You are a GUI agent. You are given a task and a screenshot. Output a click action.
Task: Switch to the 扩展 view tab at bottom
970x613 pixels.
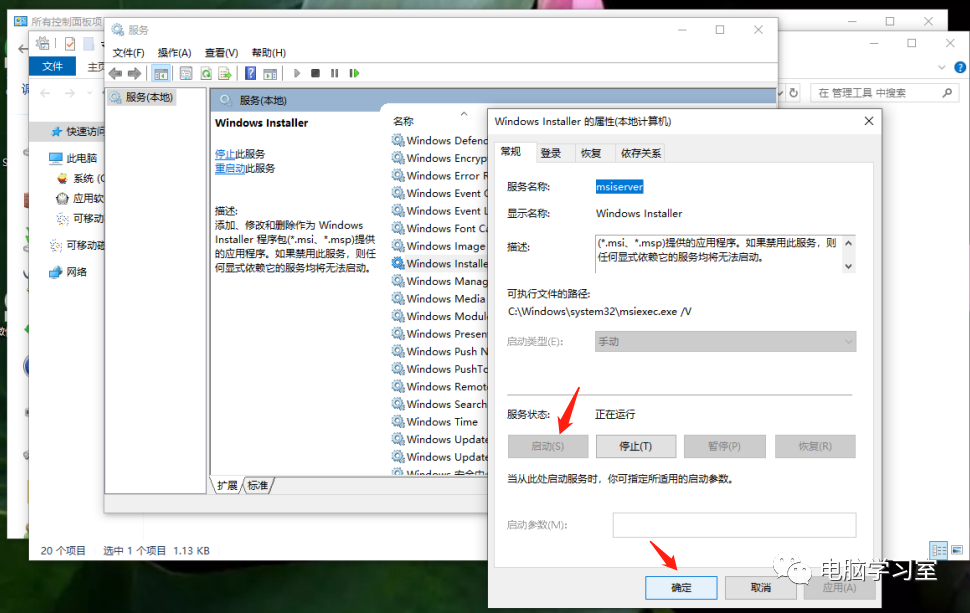pos(227,486)
